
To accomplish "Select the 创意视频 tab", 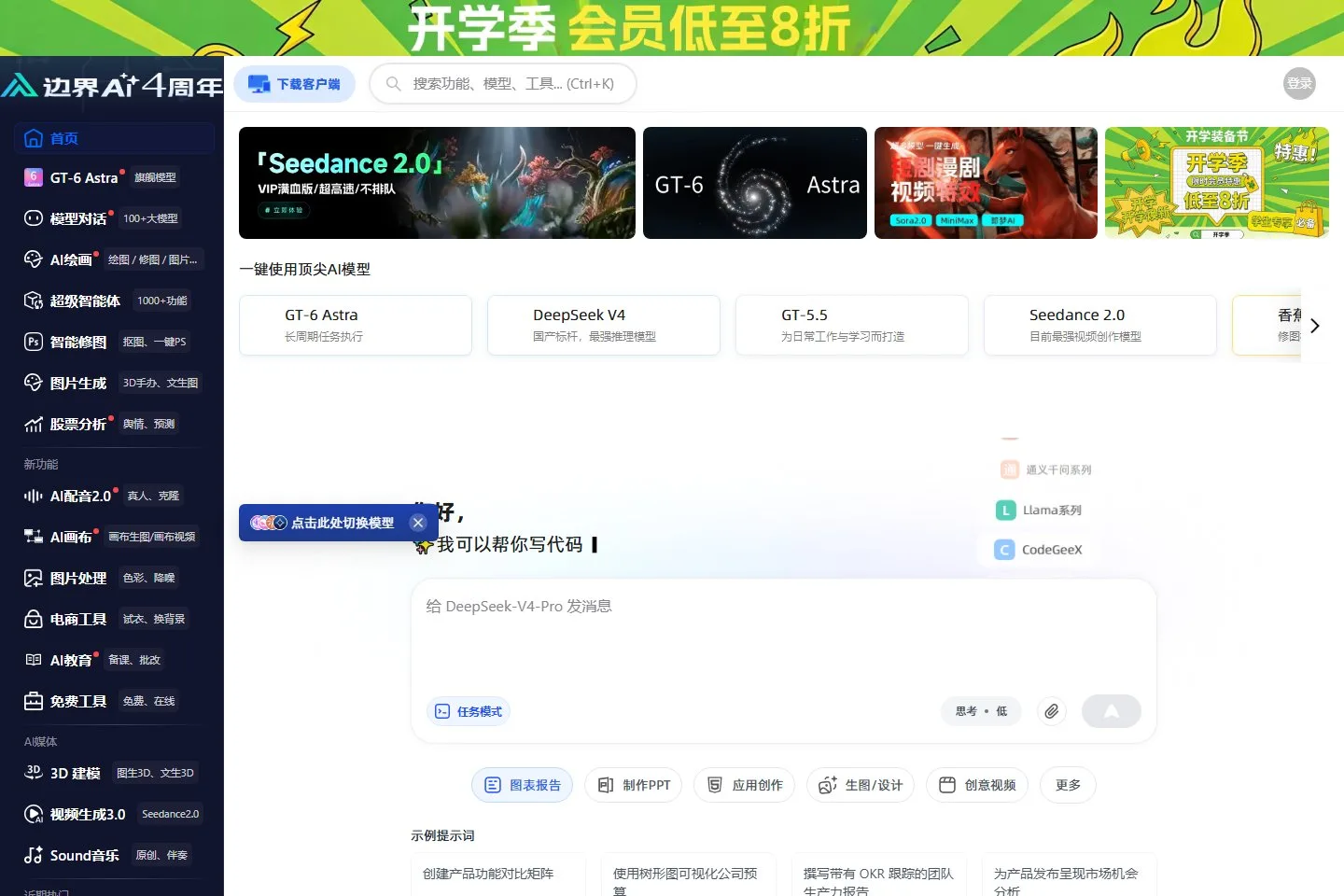I will pos(977,785).
